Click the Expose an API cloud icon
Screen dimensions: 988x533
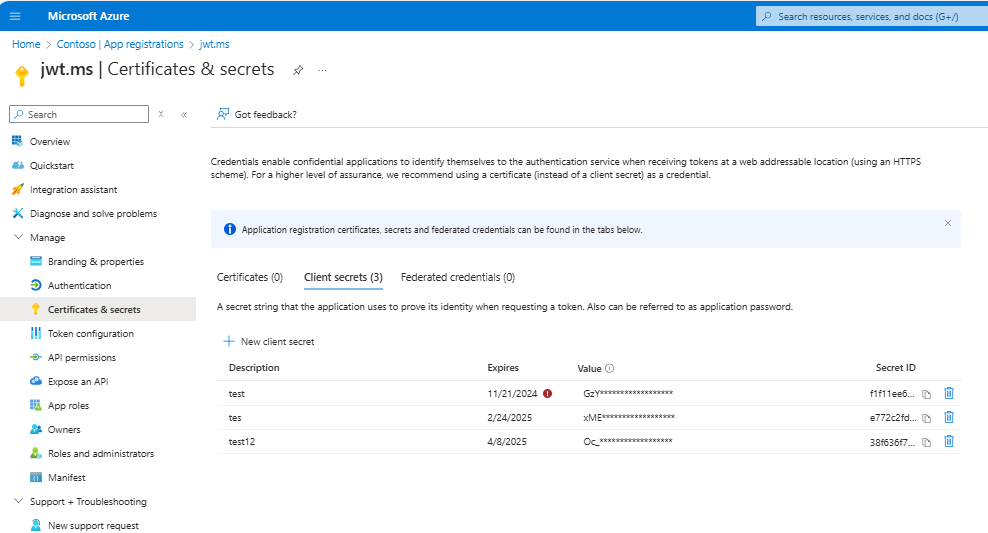coord(36,381)
